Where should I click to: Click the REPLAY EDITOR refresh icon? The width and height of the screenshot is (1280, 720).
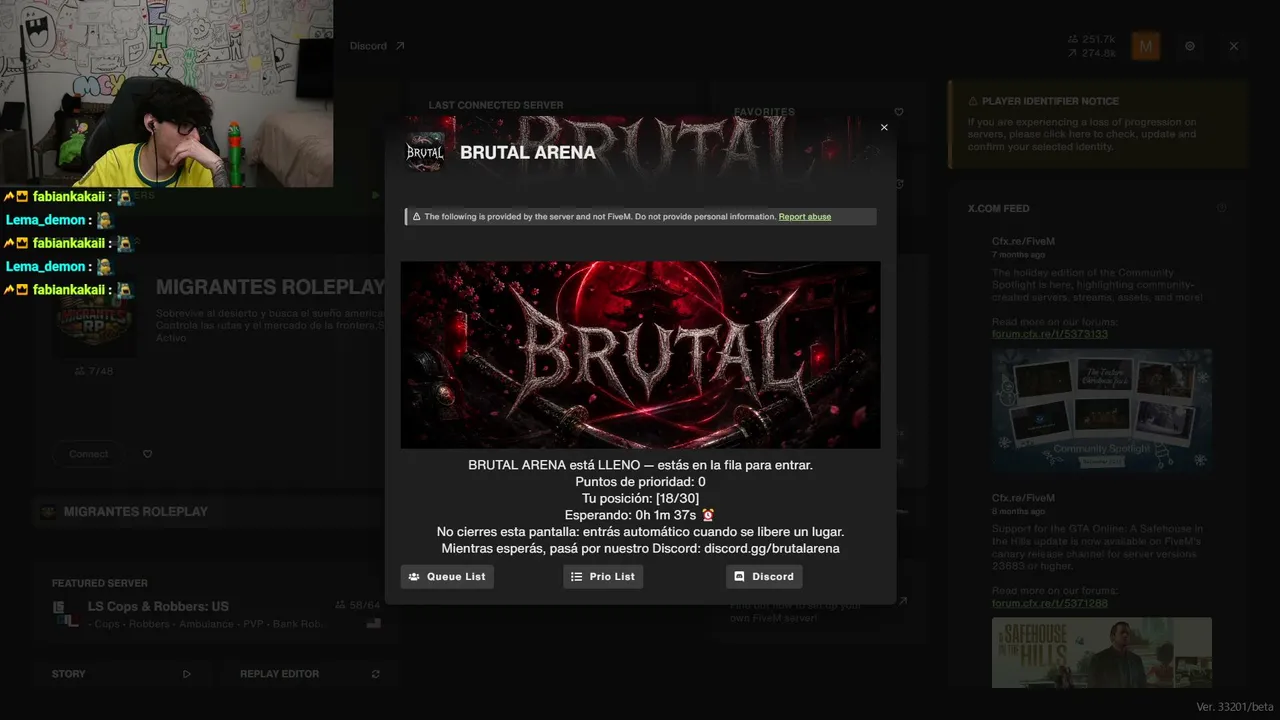pyautogui.click(x=376, y=674)
